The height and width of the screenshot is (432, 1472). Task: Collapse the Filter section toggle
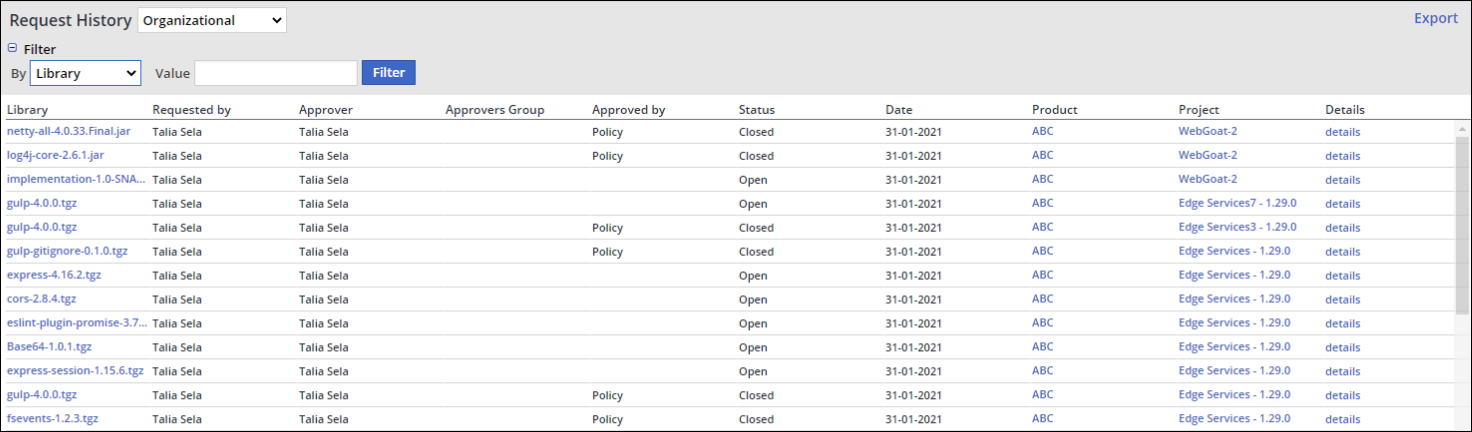point(12,48)
